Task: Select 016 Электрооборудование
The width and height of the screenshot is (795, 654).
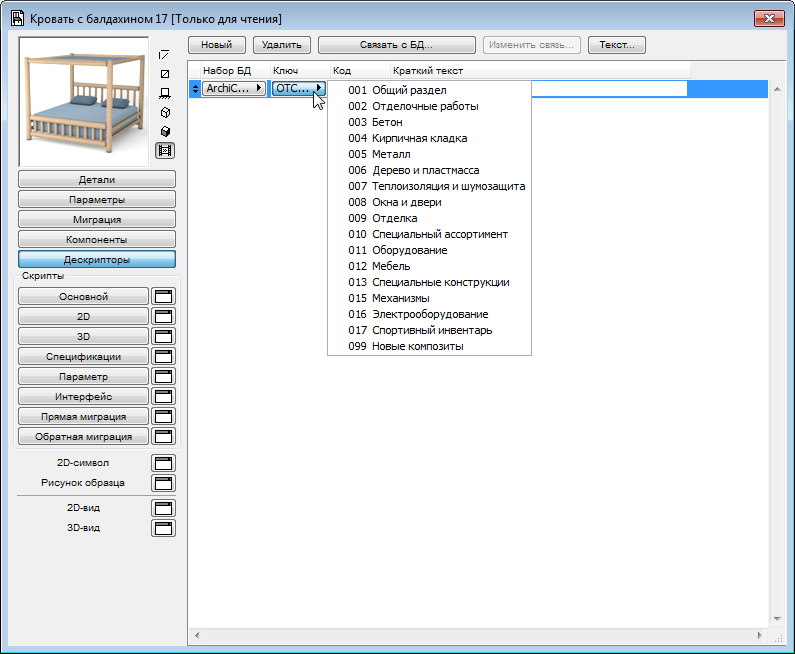Action: point(429,314)
